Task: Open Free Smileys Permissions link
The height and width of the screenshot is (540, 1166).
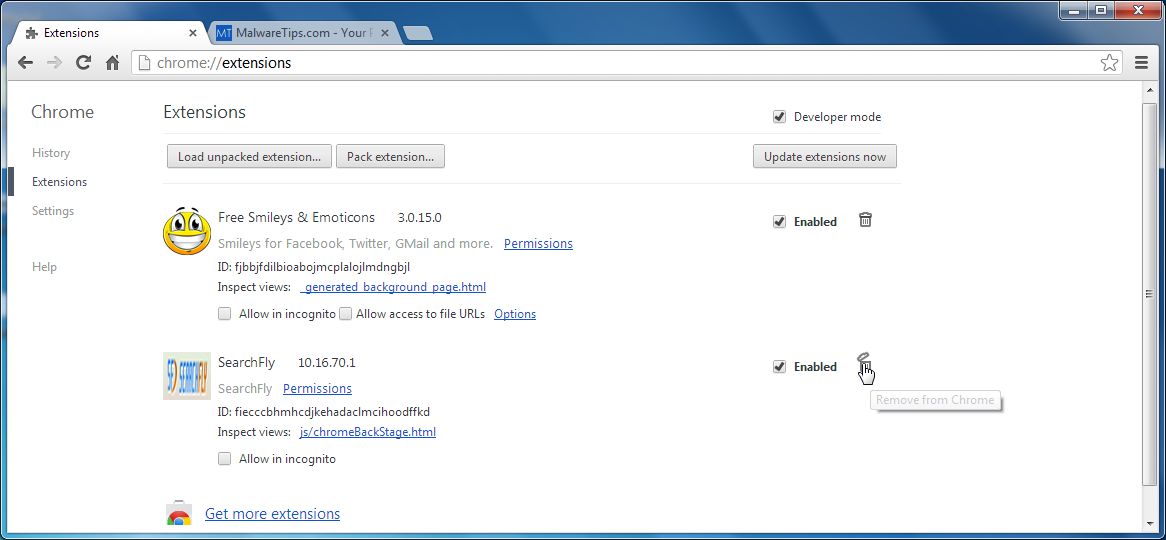Action: (538, 243)
